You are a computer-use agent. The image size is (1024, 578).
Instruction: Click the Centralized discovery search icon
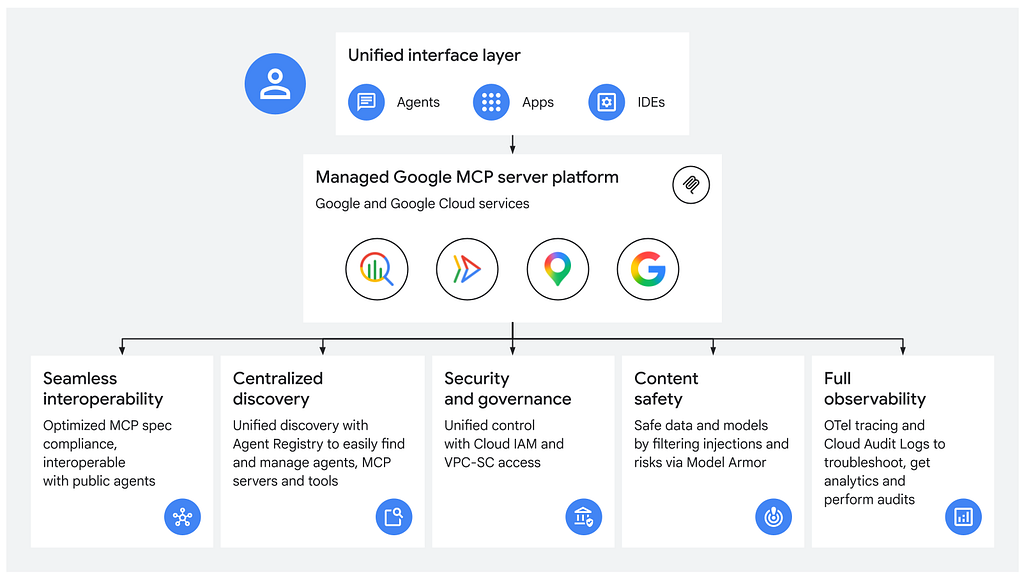(x=394, y=517)
